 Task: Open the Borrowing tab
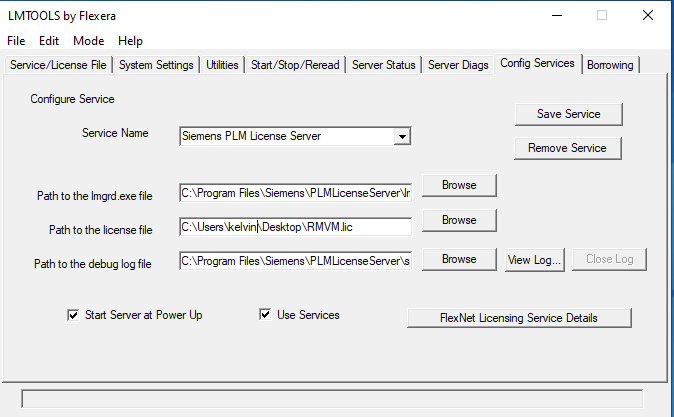pyautogui.click(x=610, y=65)
